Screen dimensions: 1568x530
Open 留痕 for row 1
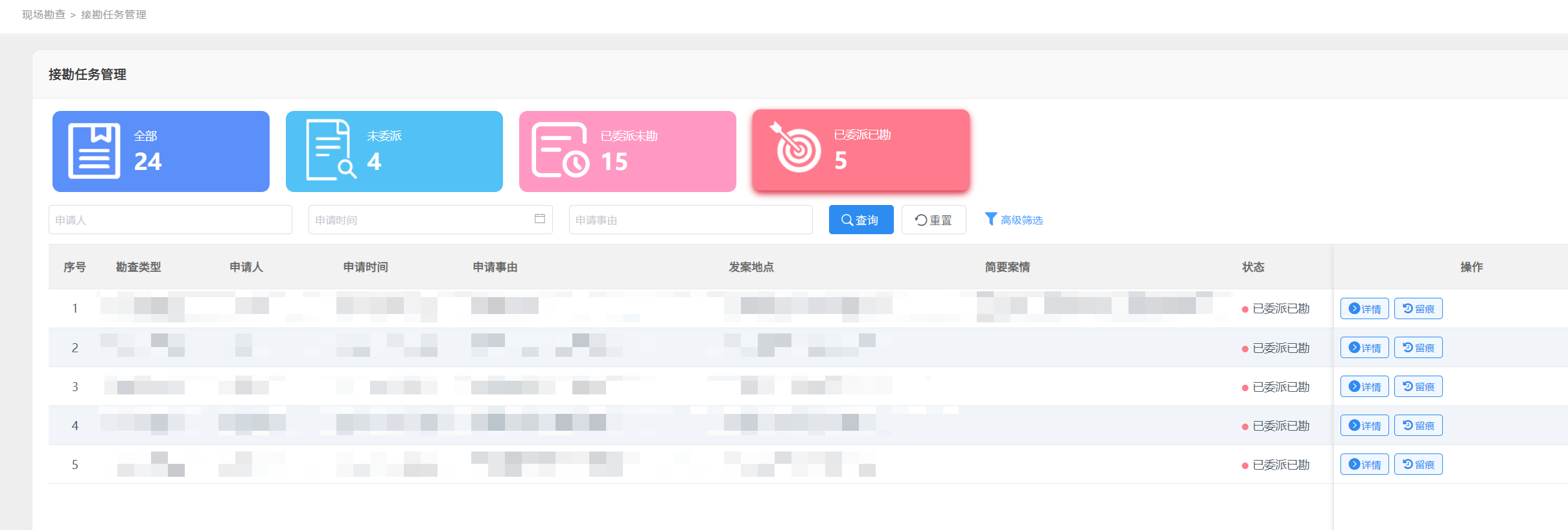[1418, 309]
